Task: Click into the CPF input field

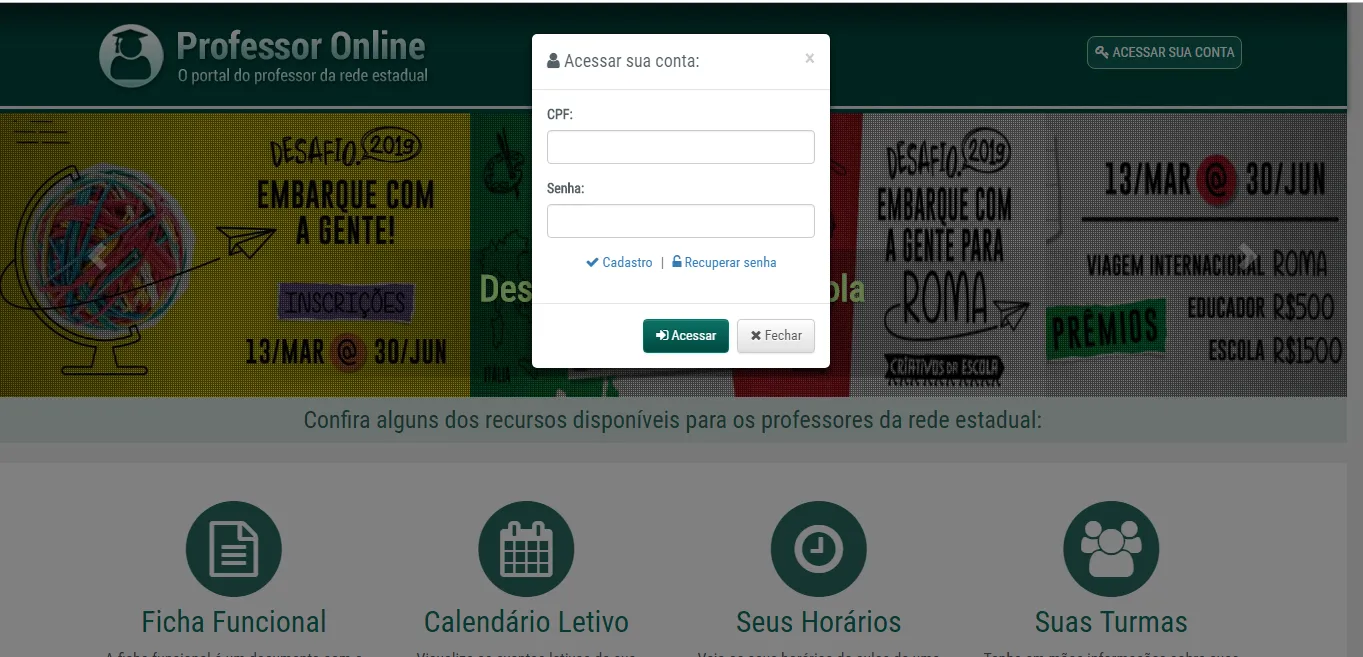Action: point(680,147)
